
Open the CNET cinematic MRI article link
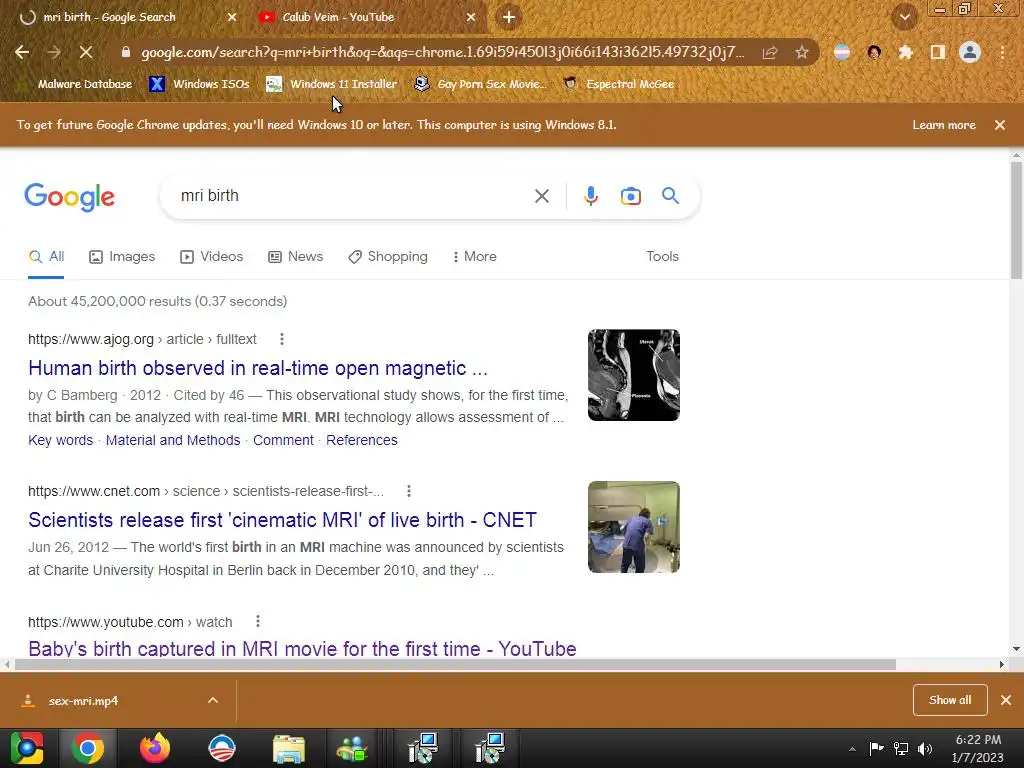(282, 520)
